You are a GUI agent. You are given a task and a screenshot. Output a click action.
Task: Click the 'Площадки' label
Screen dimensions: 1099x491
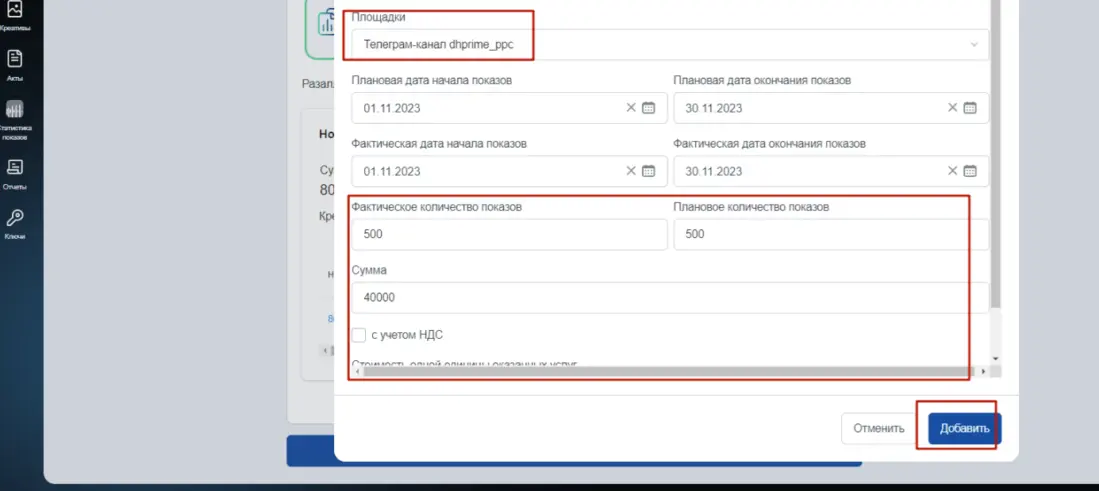[378, 17]
